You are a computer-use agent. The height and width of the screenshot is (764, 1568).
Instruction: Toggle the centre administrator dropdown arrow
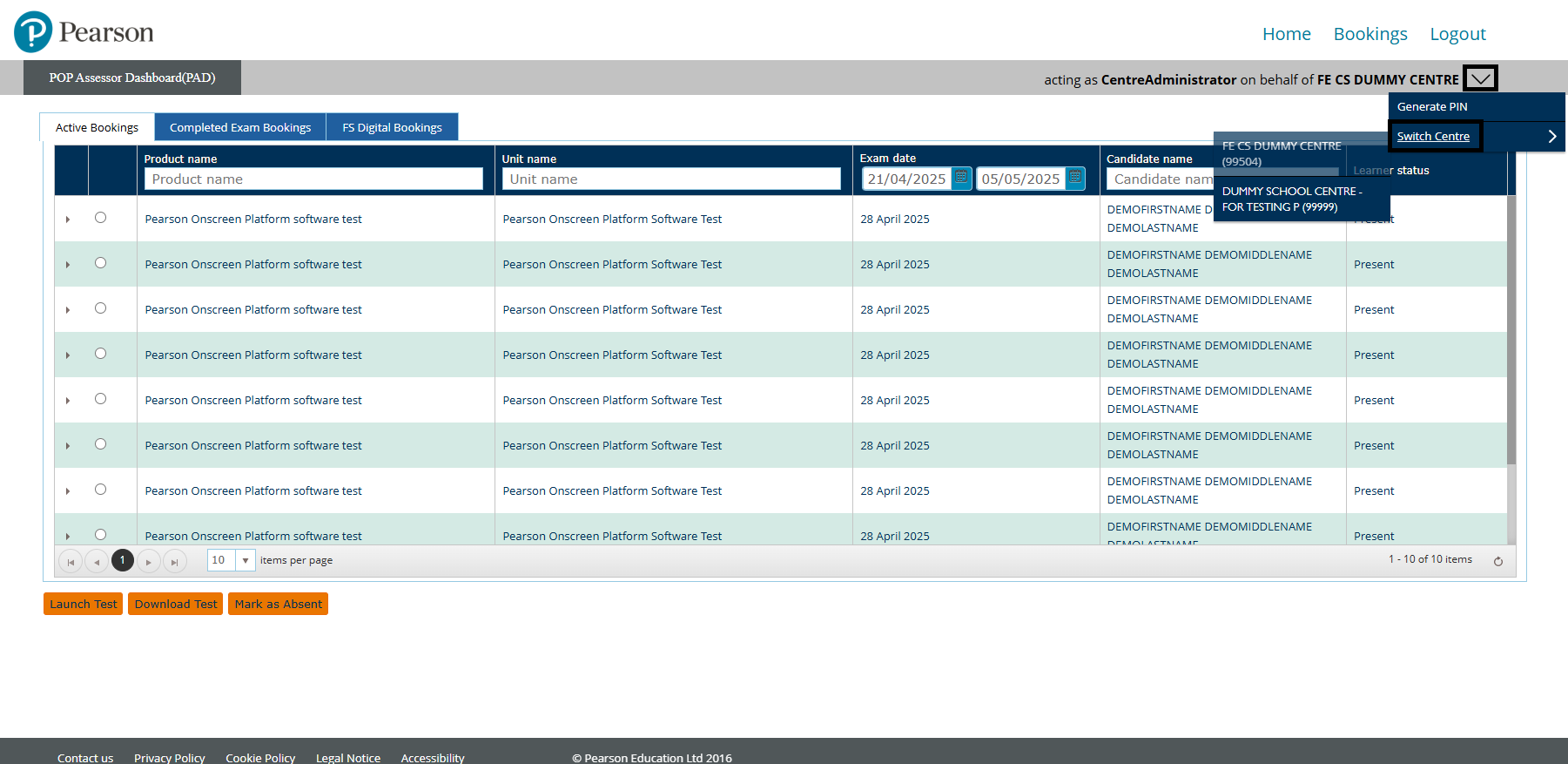click(1480, 78)
